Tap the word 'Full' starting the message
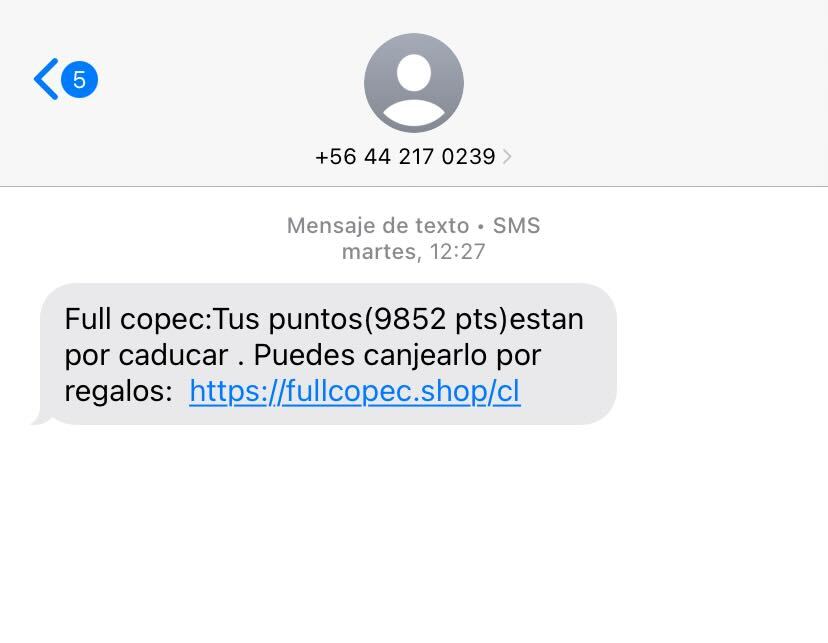This screenshot has width=828, height=643. coord(88,319)
